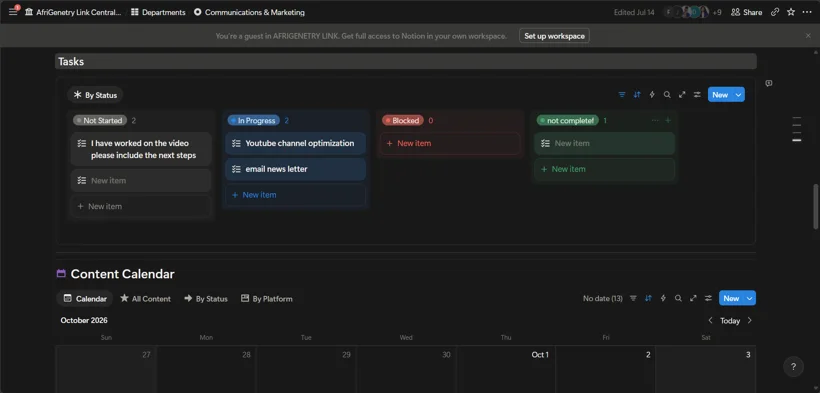The image size is (820, 393).
Task: Click the In Progress status tag
Action: coord(254,120)
